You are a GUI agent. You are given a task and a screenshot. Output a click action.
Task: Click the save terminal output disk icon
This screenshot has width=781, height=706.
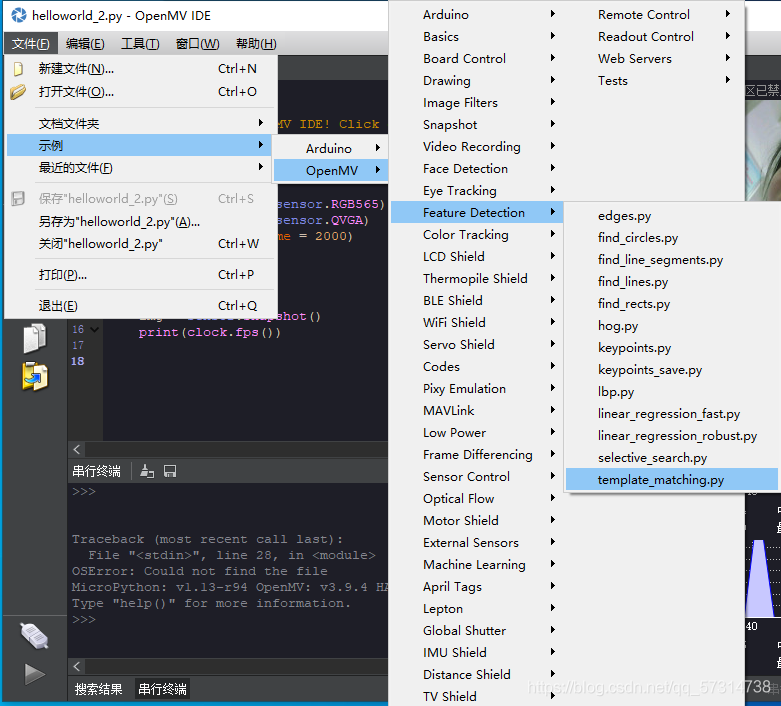(170, 471)
